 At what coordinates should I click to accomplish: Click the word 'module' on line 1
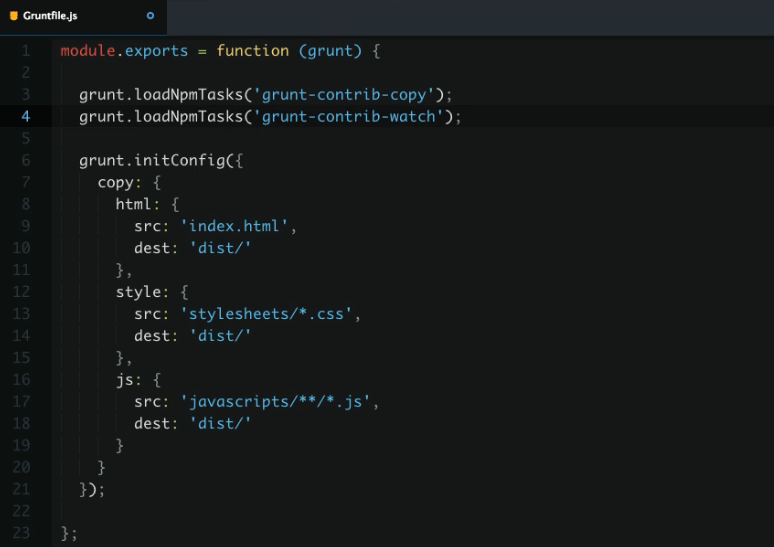(88, 50)
